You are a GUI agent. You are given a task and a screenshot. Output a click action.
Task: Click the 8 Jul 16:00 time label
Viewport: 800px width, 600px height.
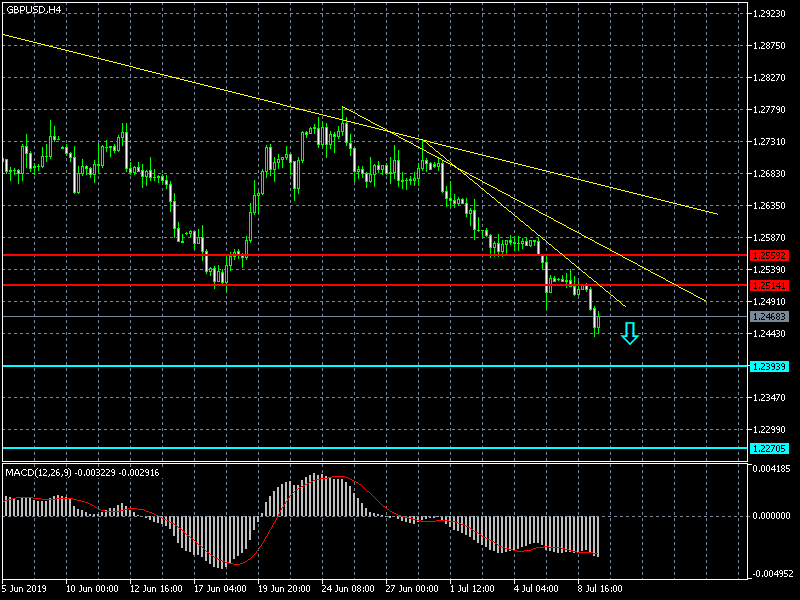tap(600, 589)
